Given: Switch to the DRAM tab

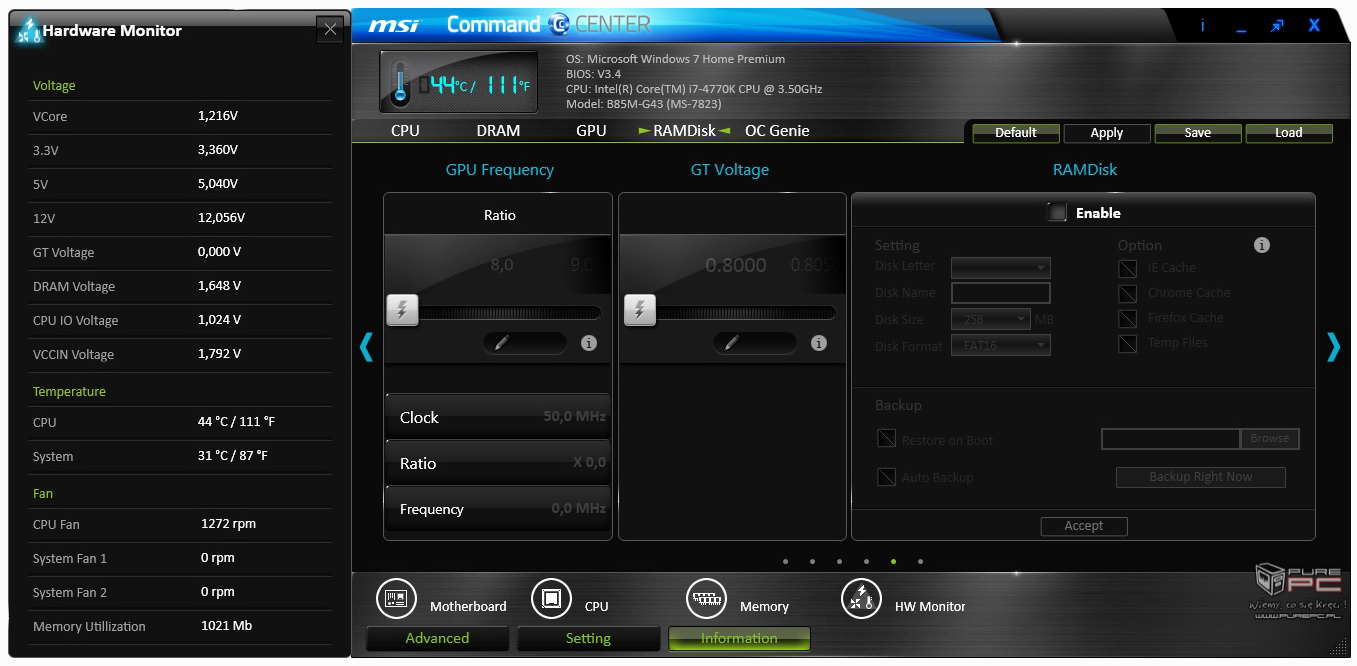Looking at the screenshot, I should click(498, 131).
